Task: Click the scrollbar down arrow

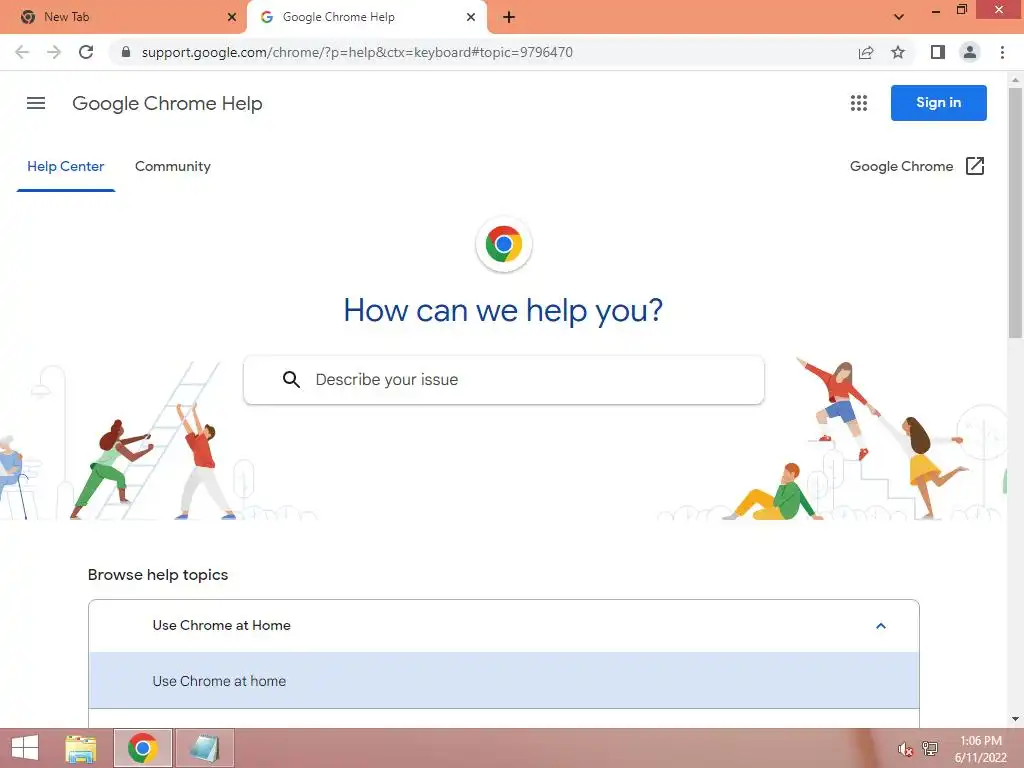Action: point(1015,719)
